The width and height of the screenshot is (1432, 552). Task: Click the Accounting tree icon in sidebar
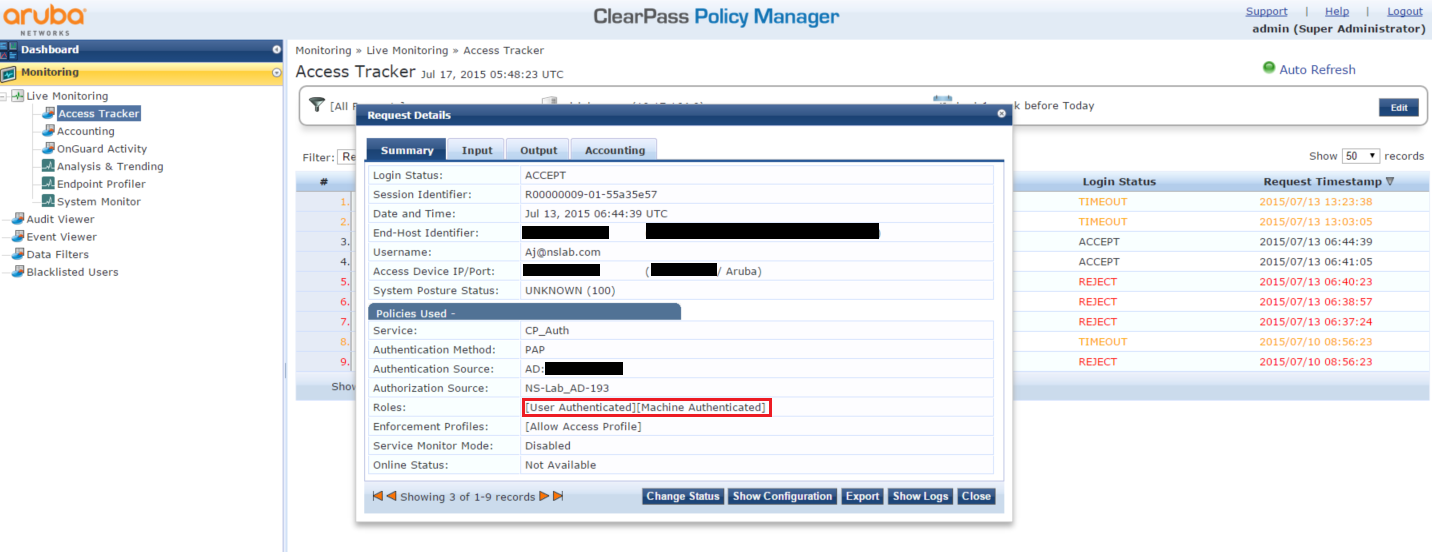[48, 131]
